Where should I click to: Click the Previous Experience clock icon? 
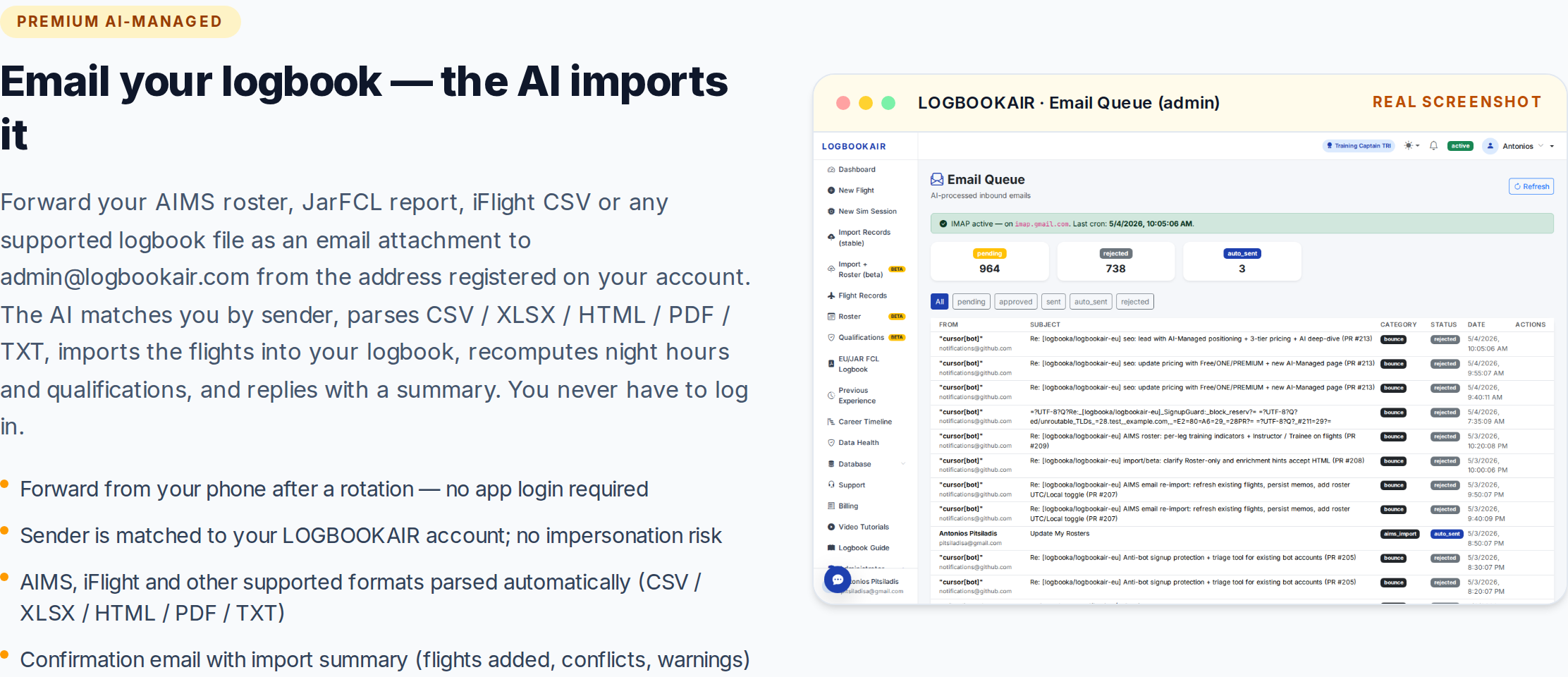[x=831, y=396]
